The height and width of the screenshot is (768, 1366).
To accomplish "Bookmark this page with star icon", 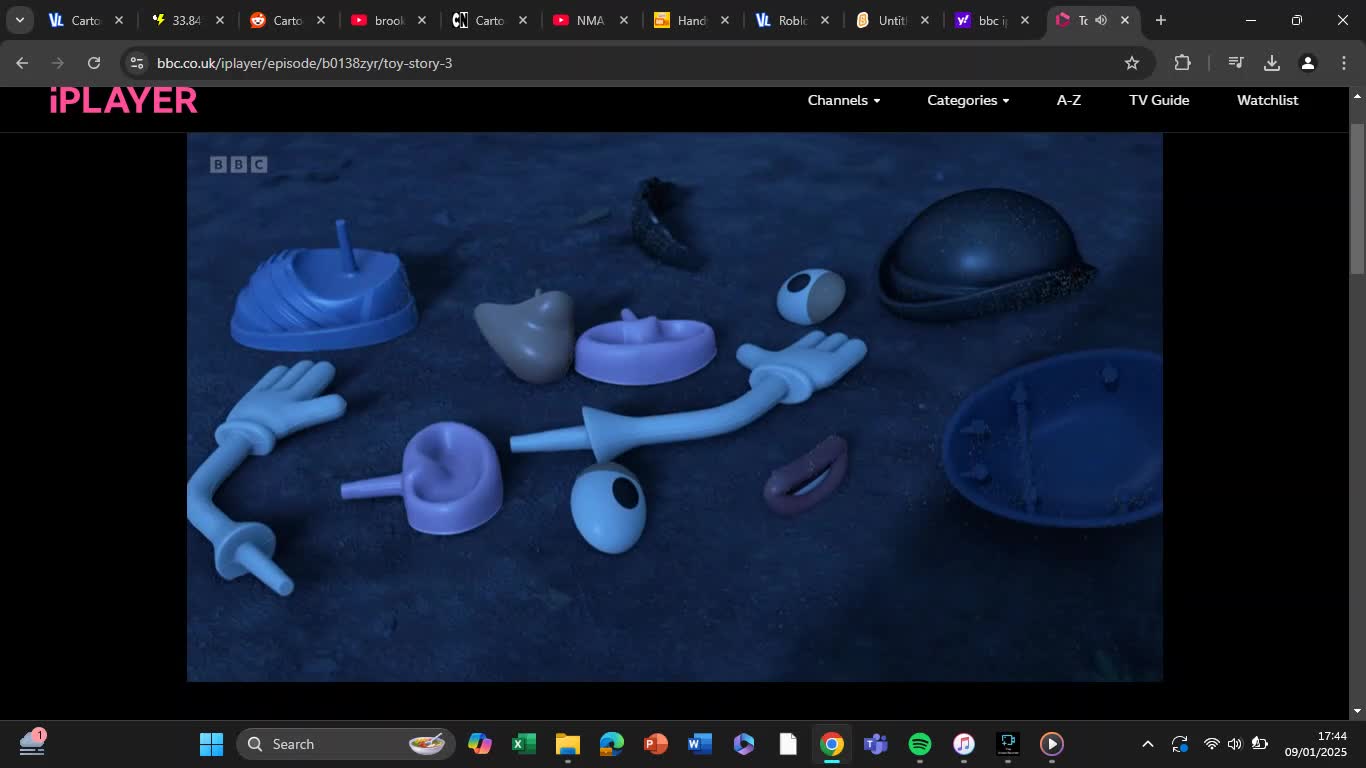I will coord(1132,63).
